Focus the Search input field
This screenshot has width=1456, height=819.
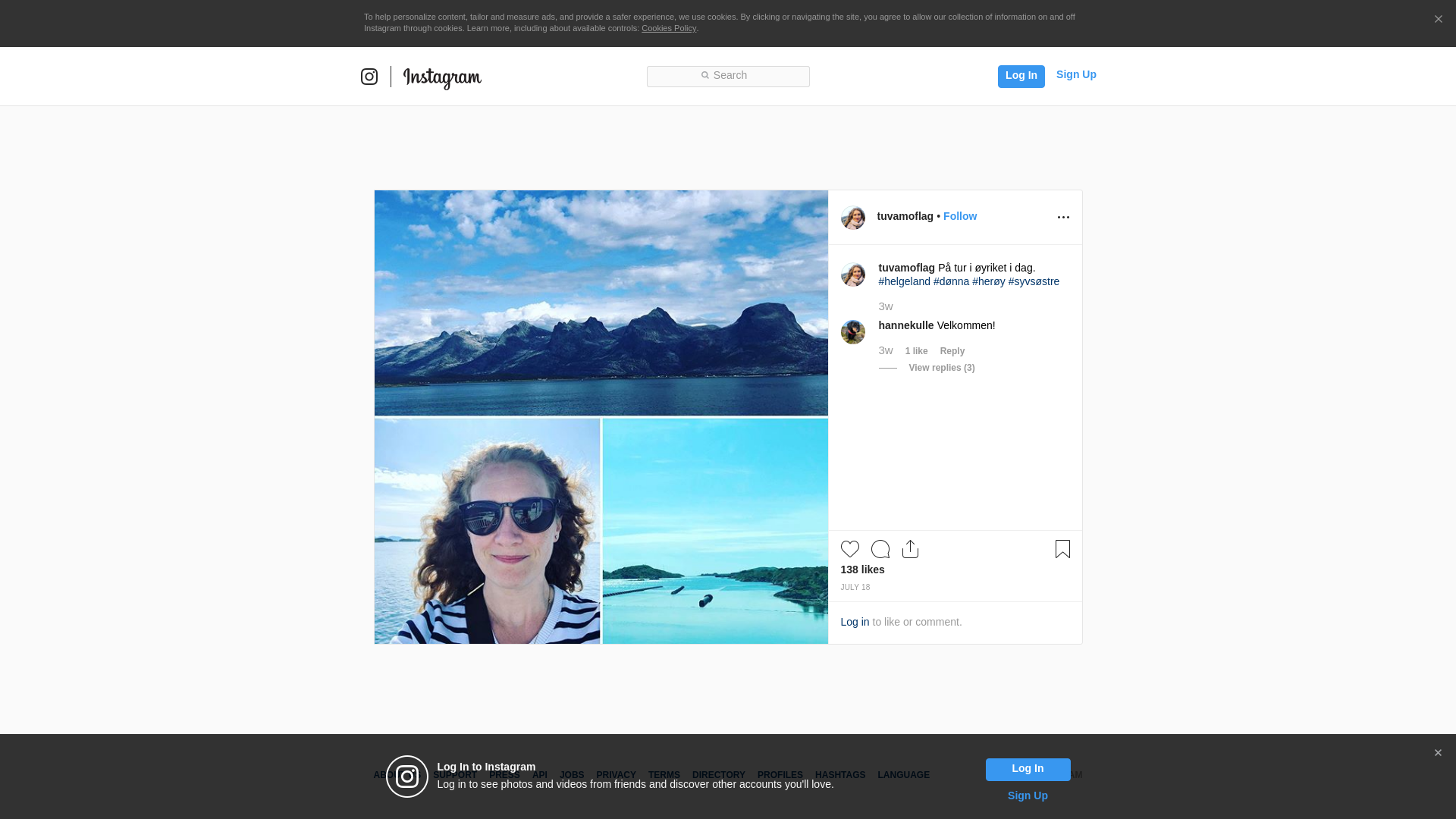click(728, 76)
